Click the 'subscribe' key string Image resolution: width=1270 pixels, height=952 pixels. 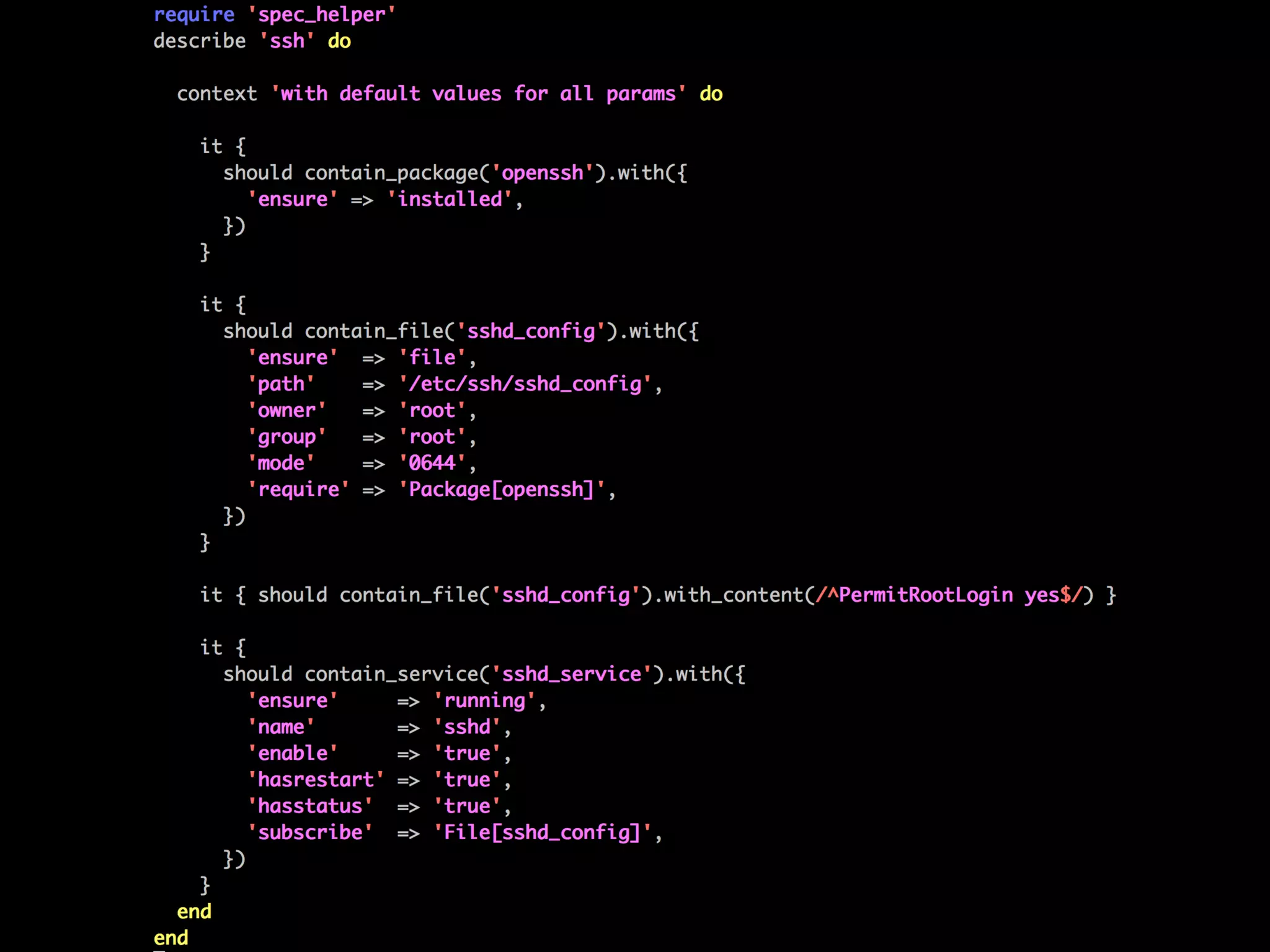coord(310,832)
